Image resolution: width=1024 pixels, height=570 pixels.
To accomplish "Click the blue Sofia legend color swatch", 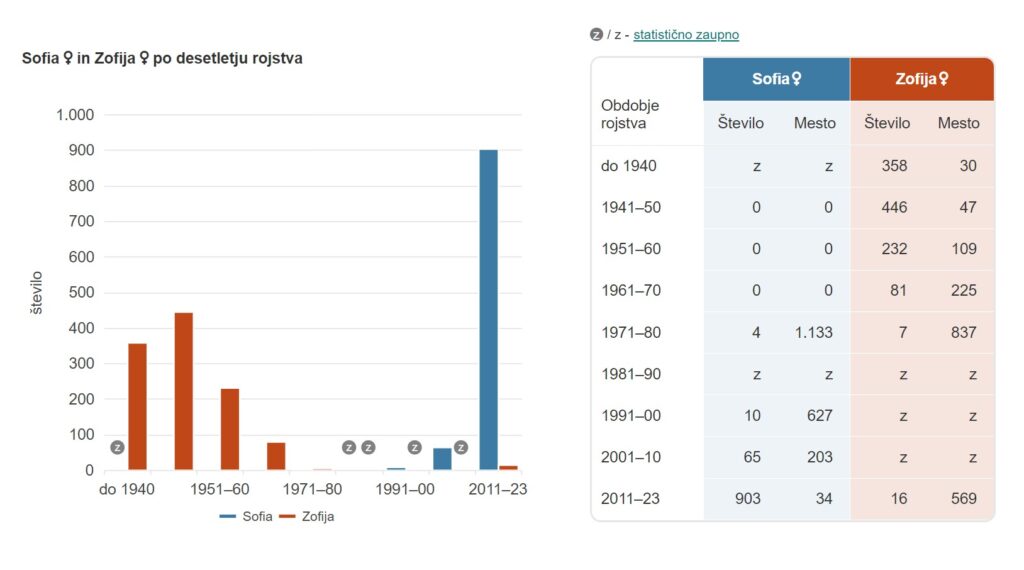I will (x=228, y=516).
